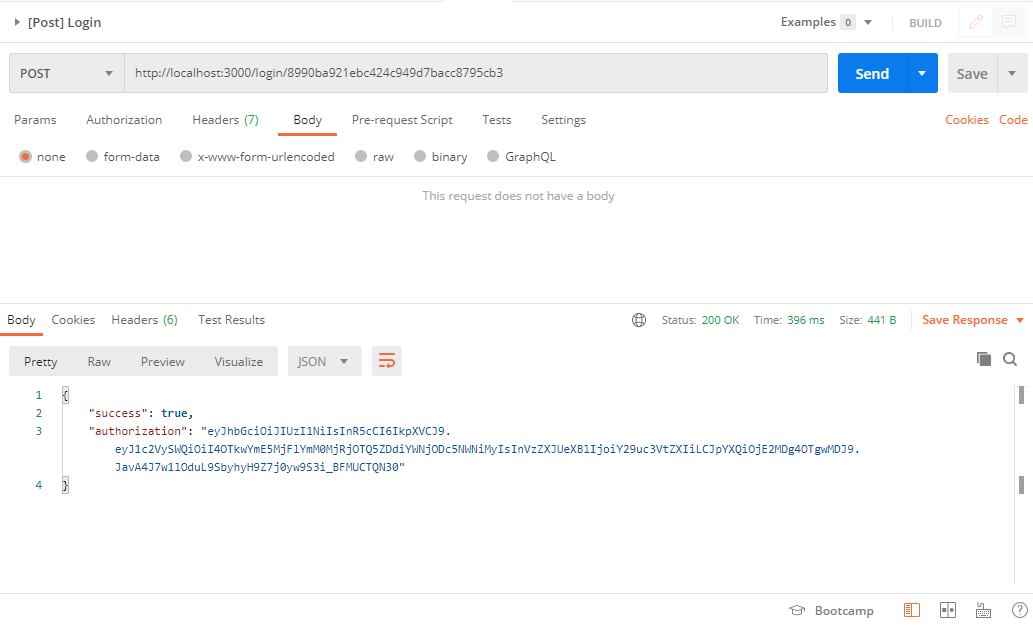Open request Headers (7) tab
Screen dimensions: 1033x626
click(x=225, y=120)
